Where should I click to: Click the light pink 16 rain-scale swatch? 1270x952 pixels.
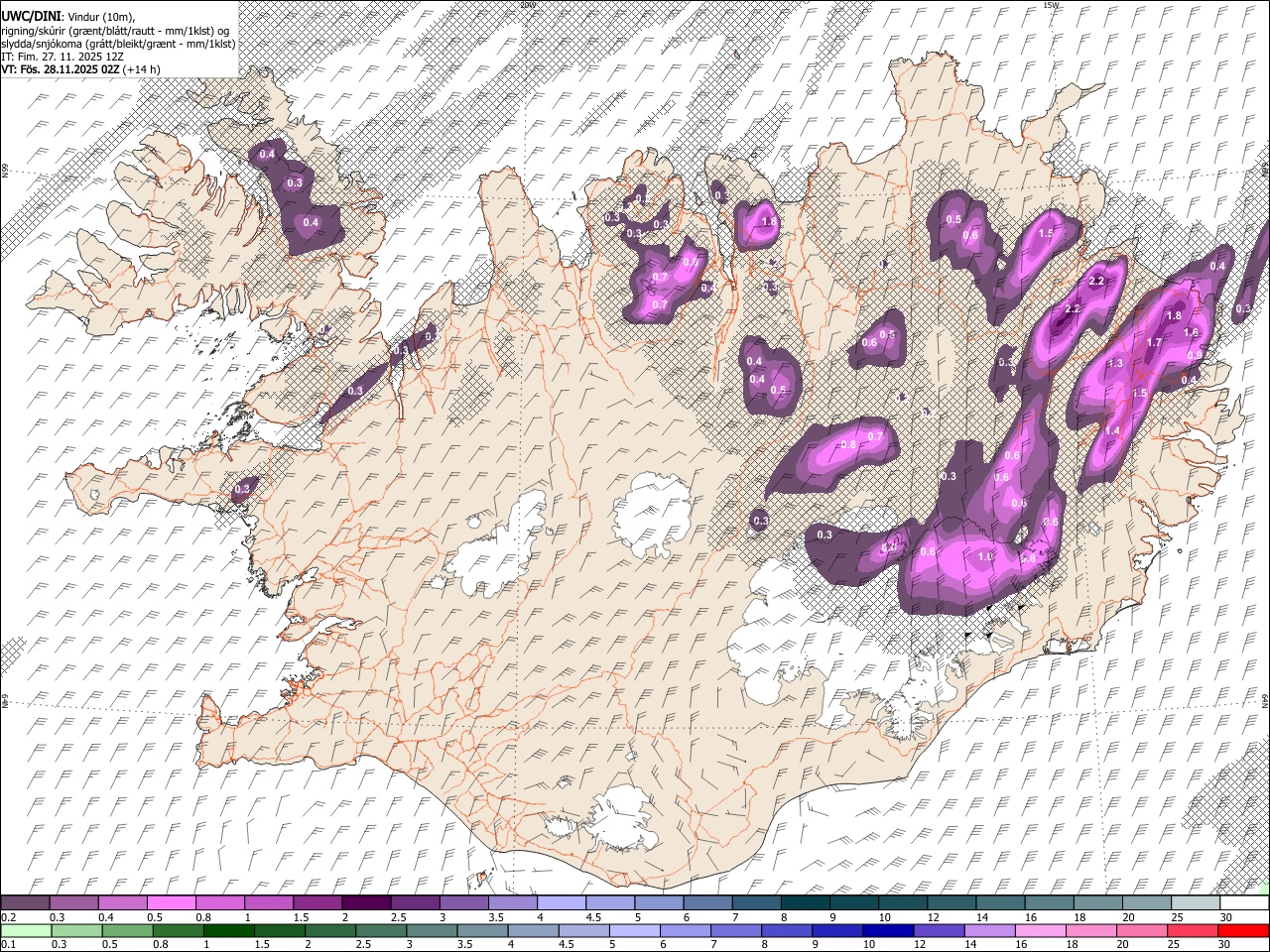point(1041,930)
